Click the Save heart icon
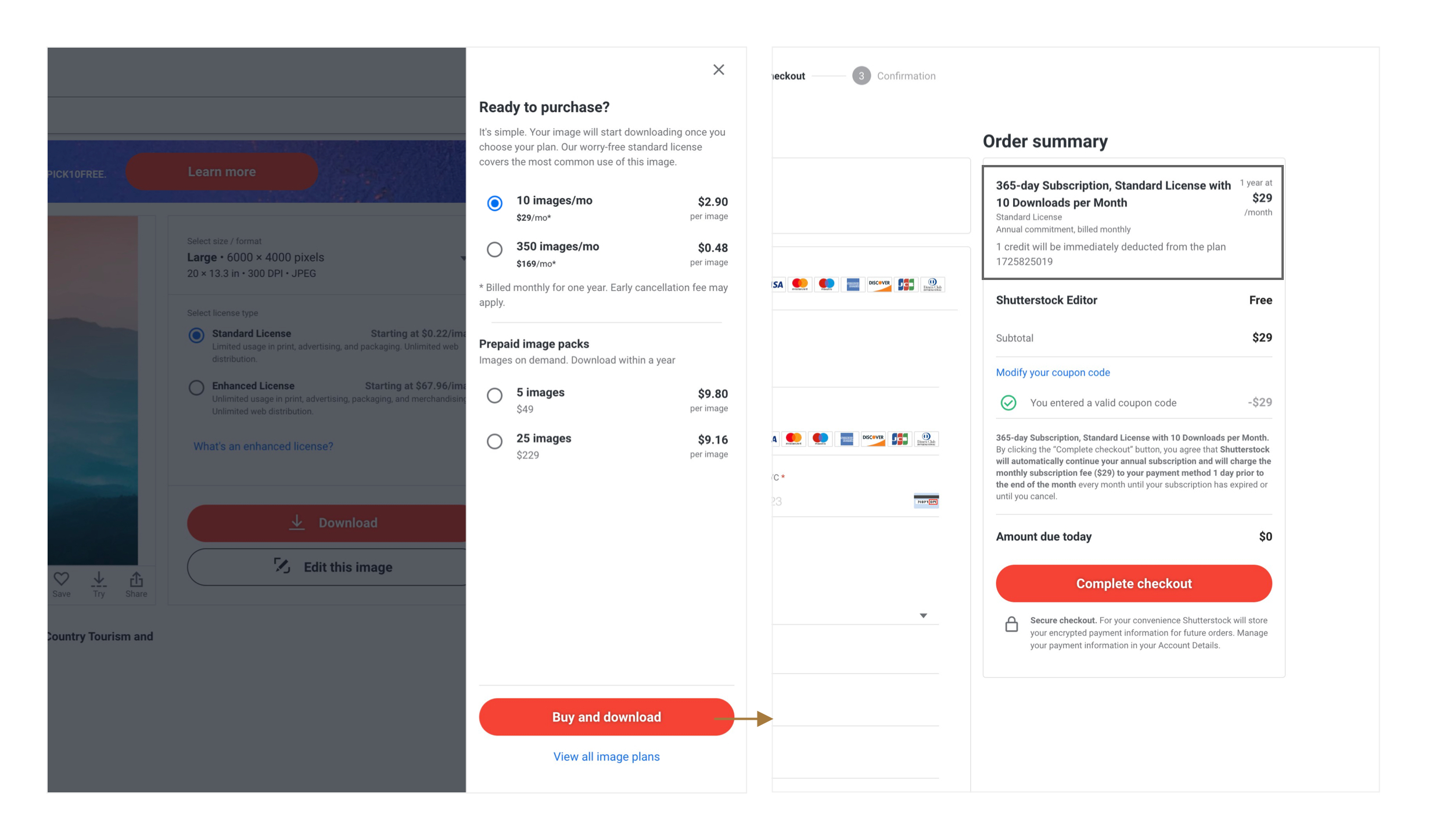 (61, 579)
